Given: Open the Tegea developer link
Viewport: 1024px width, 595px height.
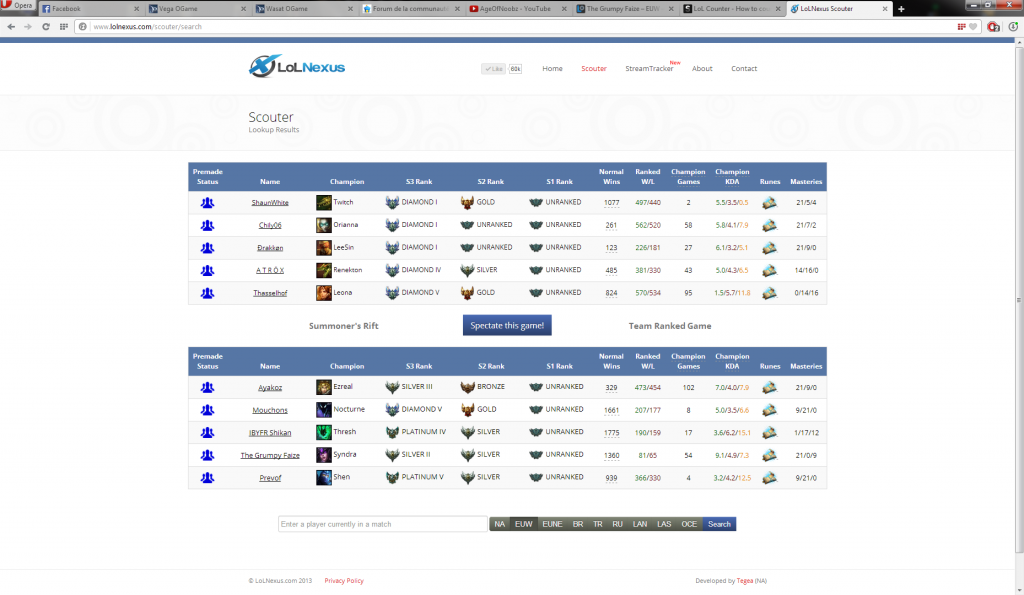Looking at the screenshot, I should pos(744,581).
